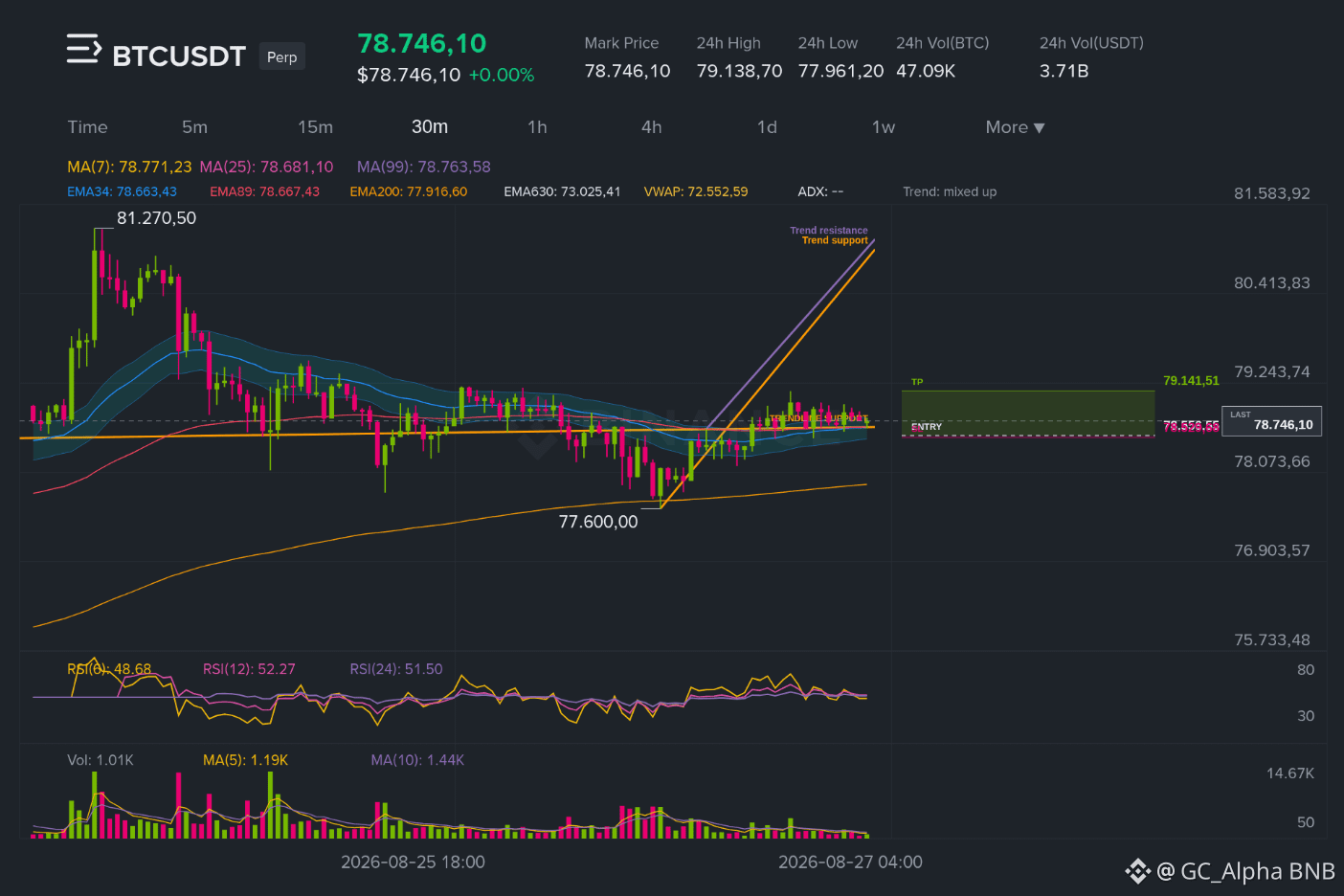Click the EMA89: 78.667,43 label
The image size is (1344, 896).
click(x=264, y=191)
